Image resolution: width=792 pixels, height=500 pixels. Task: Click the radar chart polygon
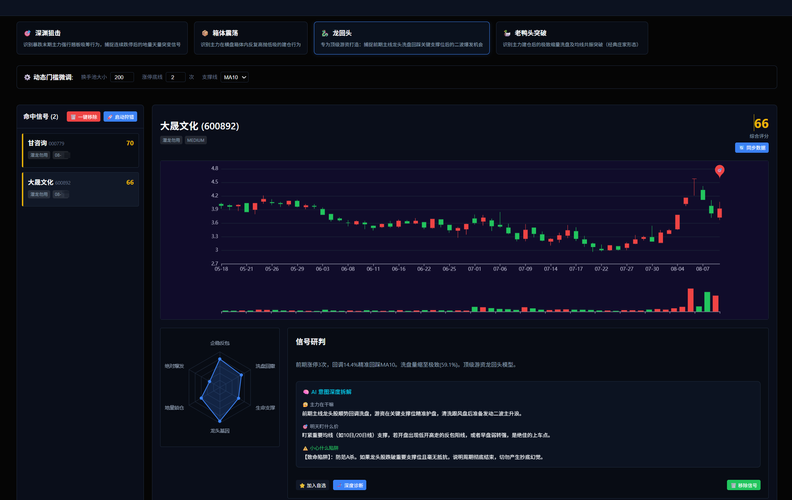point(221,390)
